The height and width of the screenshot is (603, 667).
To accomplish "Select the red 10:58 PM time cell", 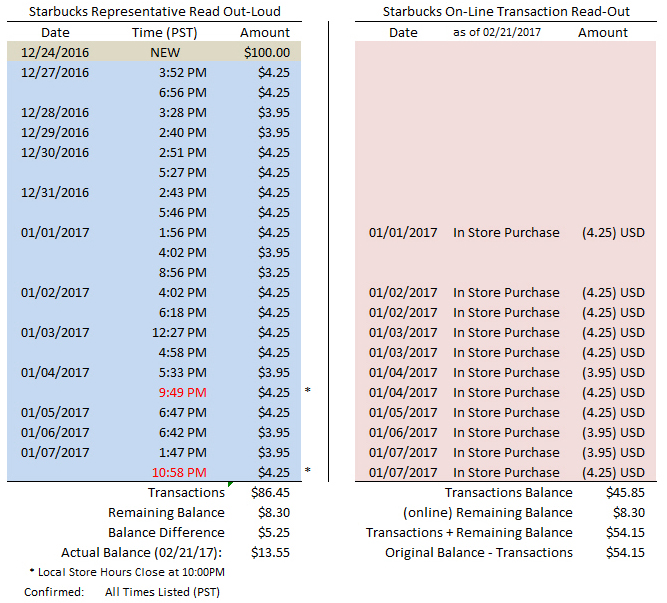I will [181, 472].
